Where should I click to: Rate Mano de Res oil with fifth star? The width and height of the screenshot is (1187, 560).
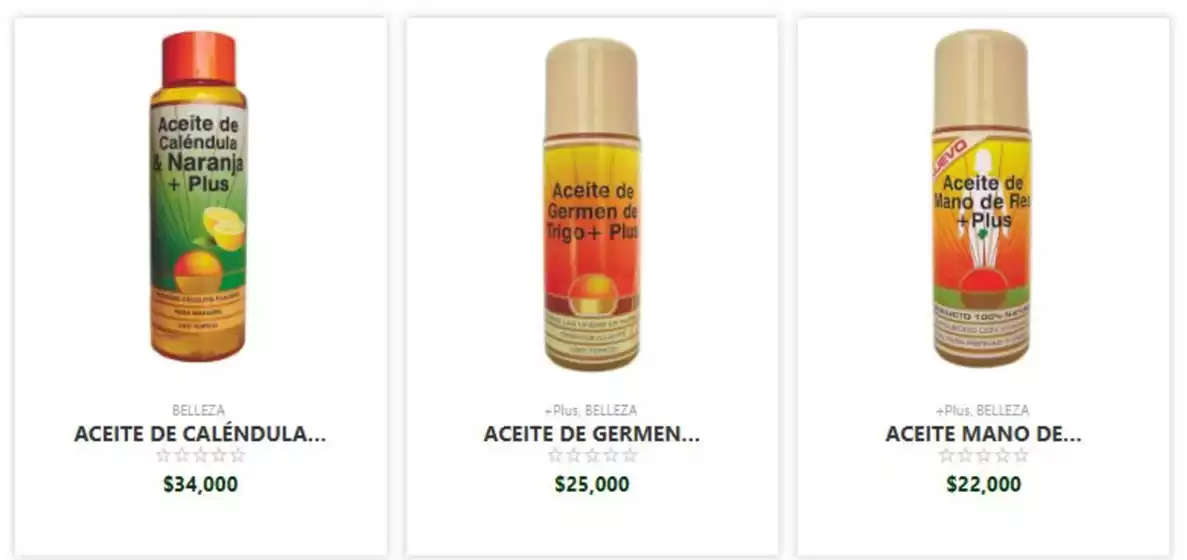[1021, 456]
